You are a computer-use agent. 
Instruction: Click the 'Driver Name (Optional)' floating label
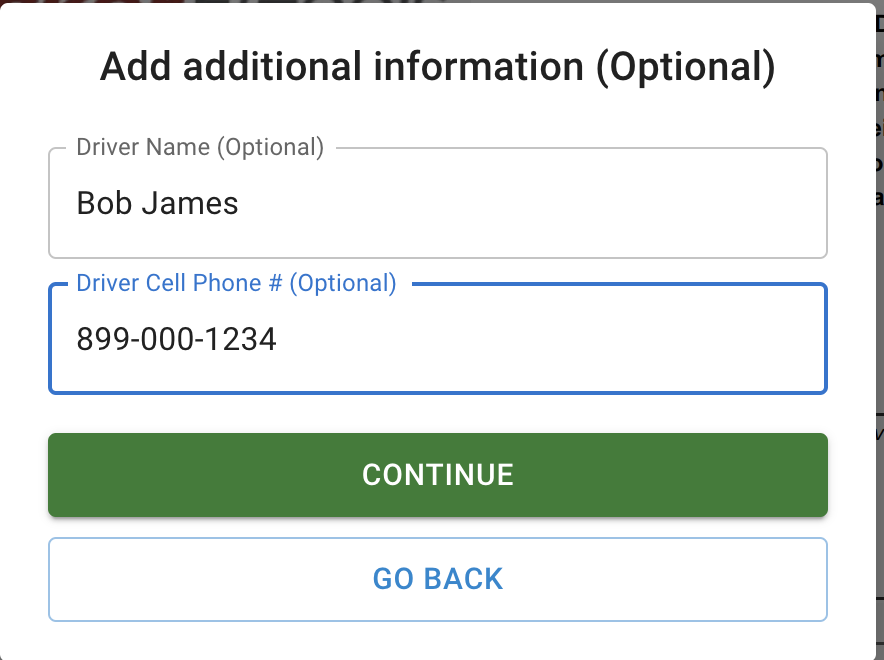click(200, 148)
